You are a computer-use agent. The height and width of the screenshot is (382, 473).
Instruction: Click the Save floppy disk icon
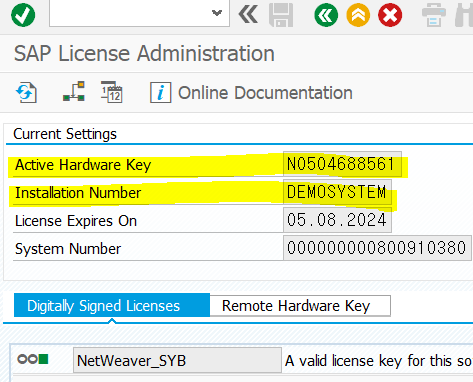281,15
